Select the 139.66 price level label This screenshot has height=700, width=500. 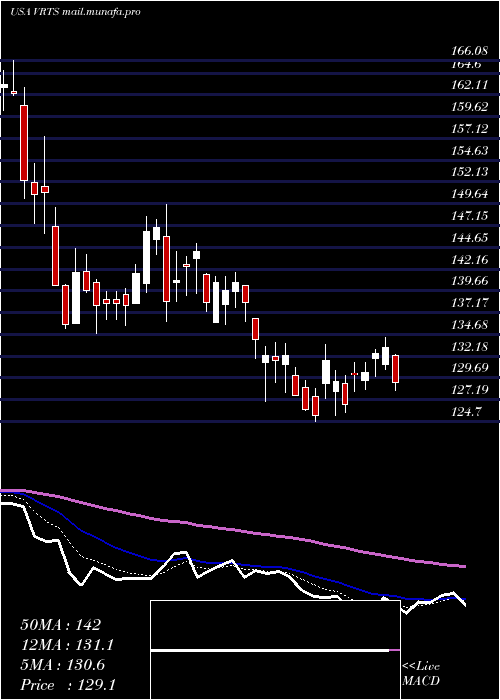[469, 281]
